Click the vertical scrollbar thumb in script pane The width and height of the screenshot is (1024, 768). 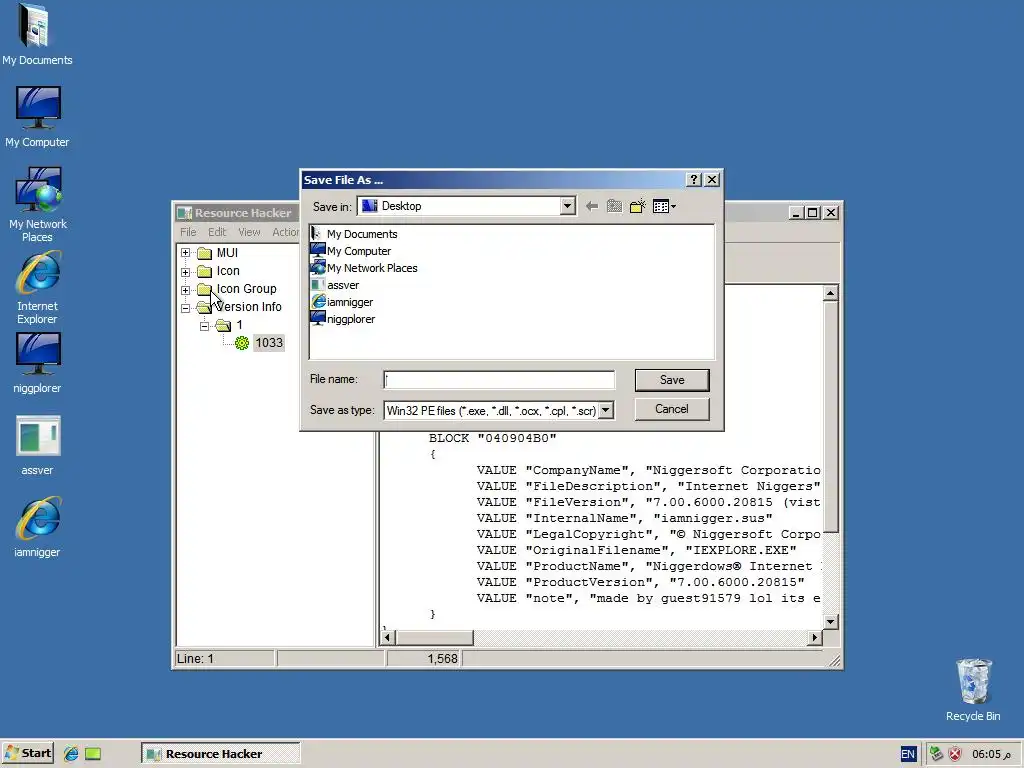pos(830,417)
